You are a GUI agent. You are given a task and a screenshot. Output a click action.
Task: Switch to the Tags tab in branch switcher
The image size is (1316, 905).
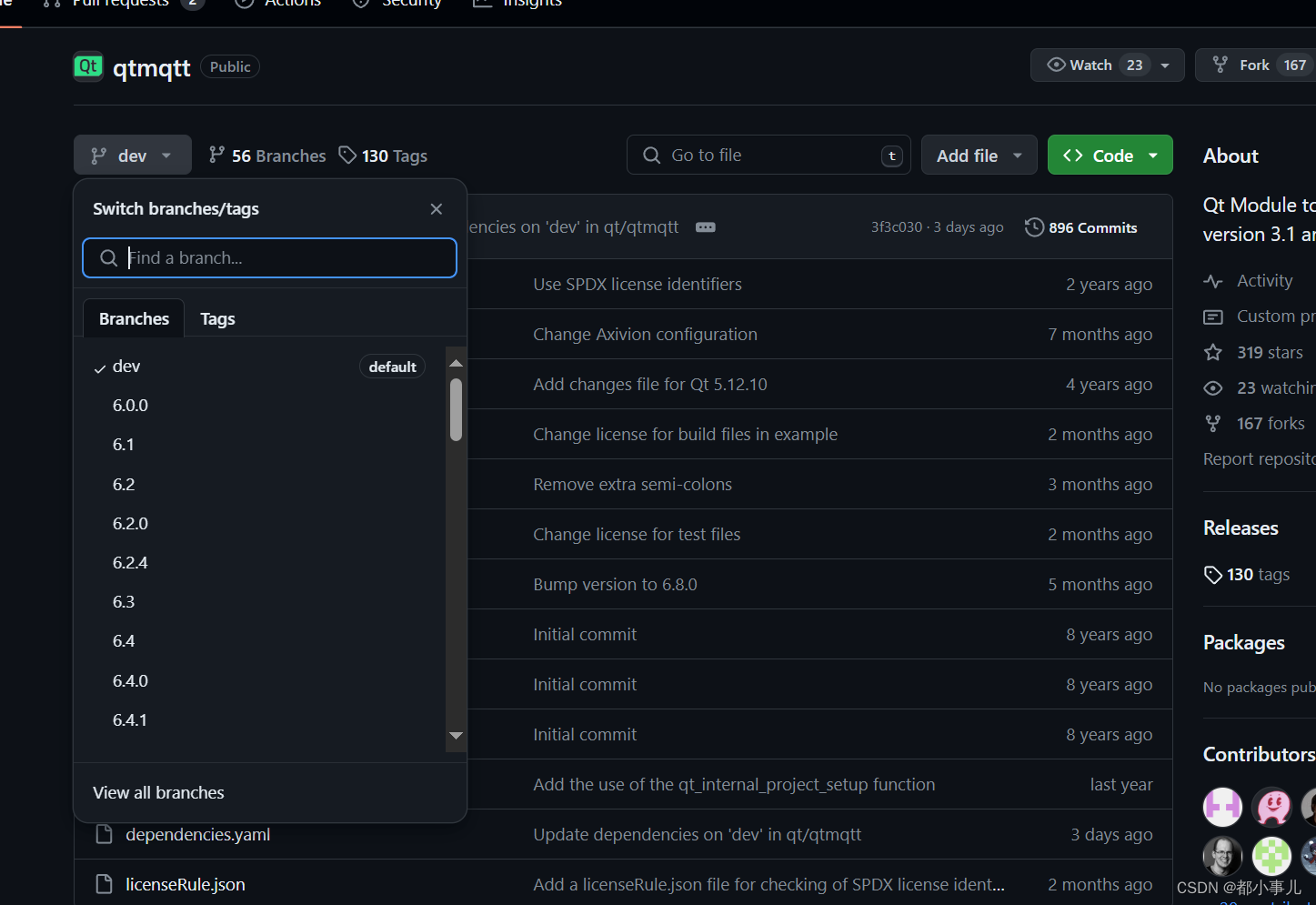(217, 318)
